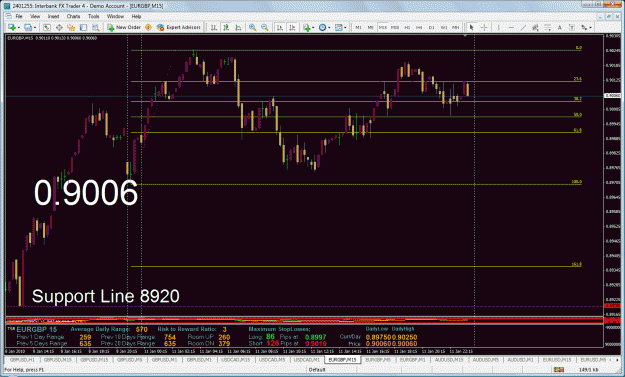Screen dimensions: 625x377
Task: Expand the Periods dropdown arrow
Action: (x=329, y=27)
